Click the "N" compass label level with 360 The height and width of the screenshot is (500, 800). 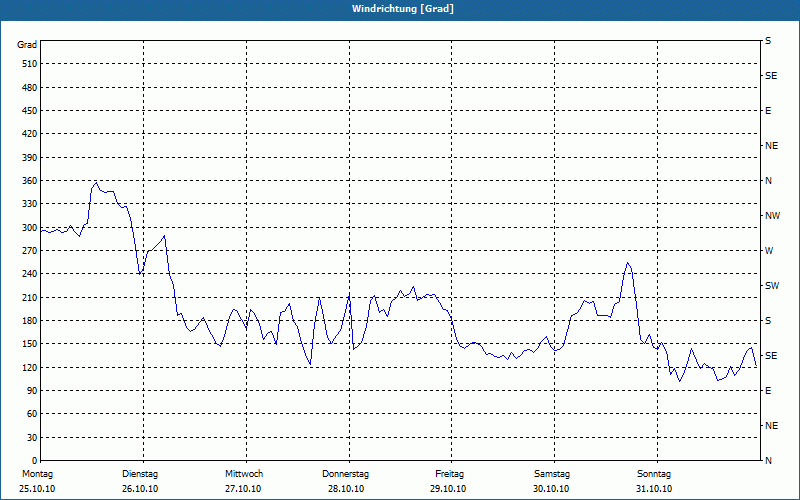point(768,181)
